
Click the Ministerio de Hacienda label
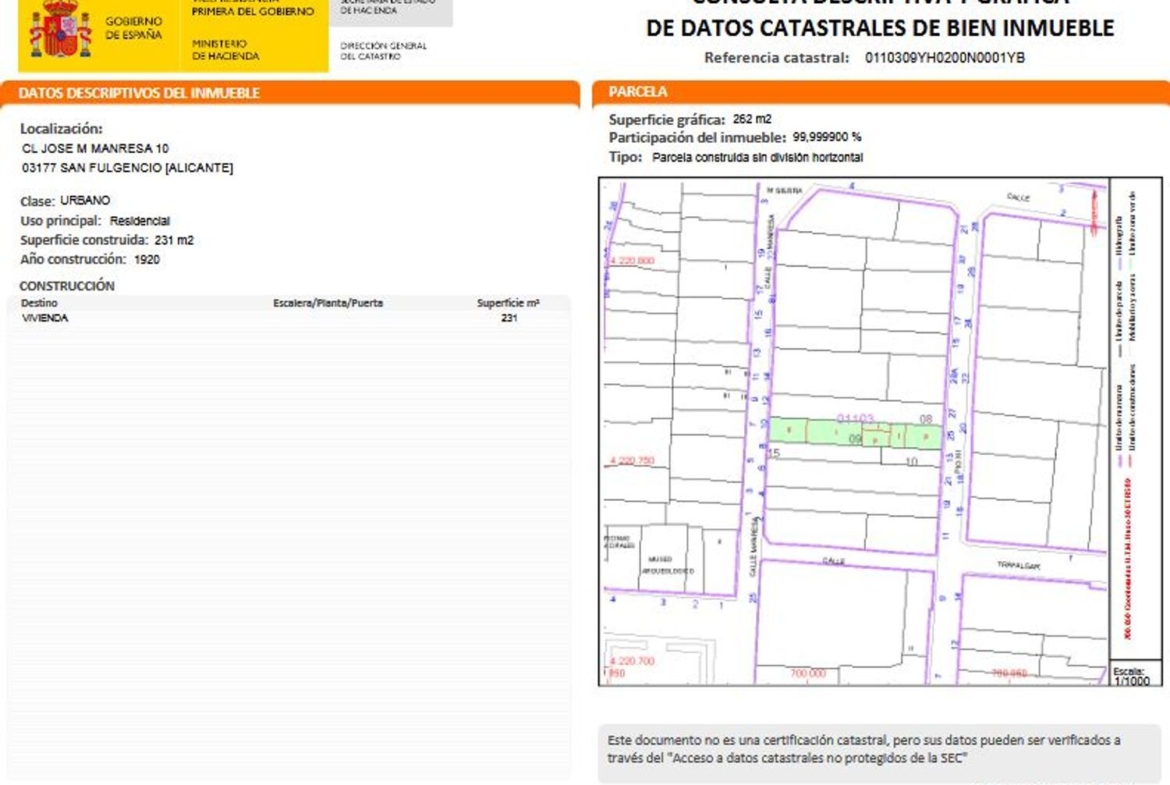pyautogui.click(x=226, y=51)
